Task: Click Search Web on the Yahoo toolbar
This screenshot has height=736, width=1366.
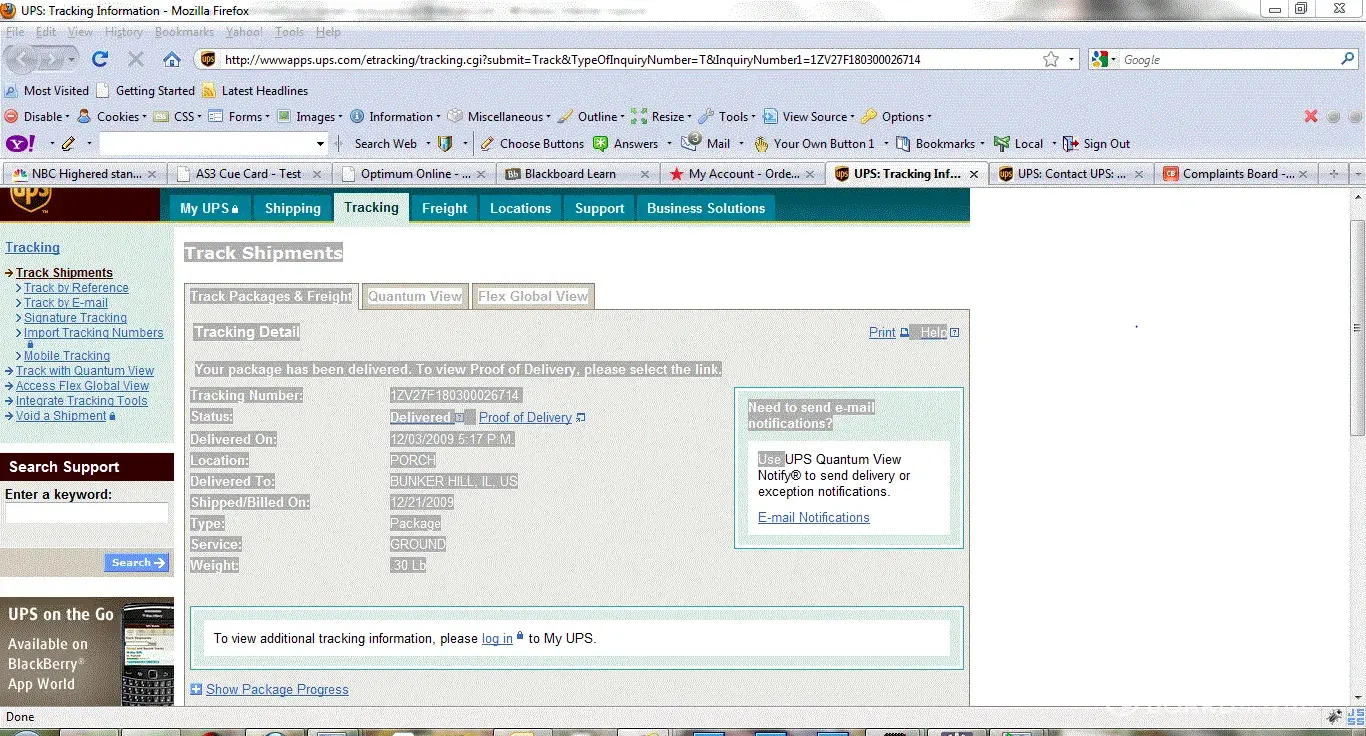Action: [x=385, y=144]
